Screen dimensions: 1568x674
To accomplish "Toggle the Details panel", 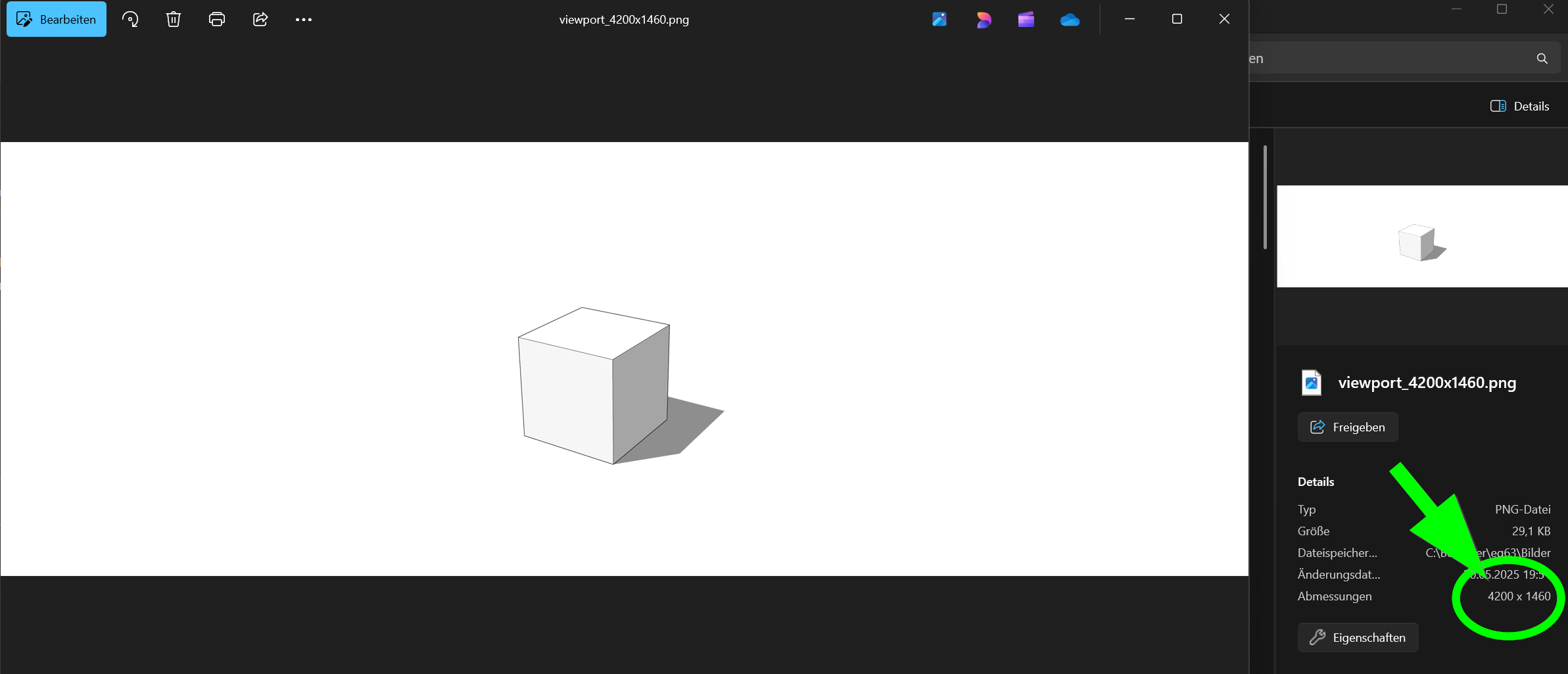I will (x=1519, y=105).
